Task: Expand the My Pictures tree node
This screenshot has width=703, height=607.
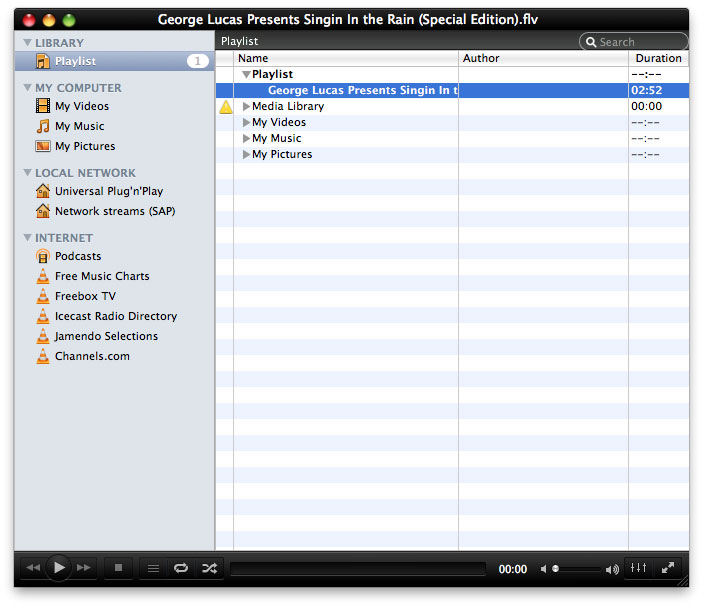Action: click(246, 154)
